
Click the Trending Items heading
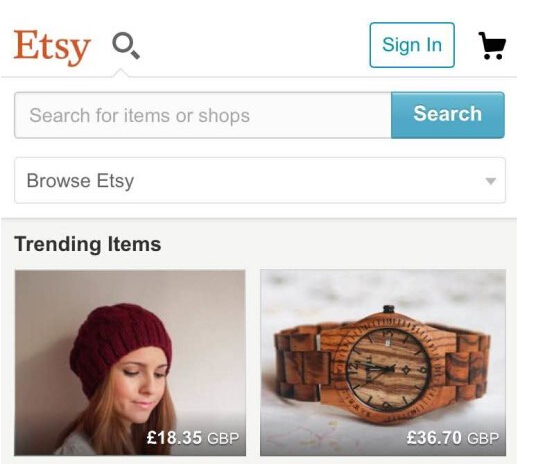pos(87,244)
